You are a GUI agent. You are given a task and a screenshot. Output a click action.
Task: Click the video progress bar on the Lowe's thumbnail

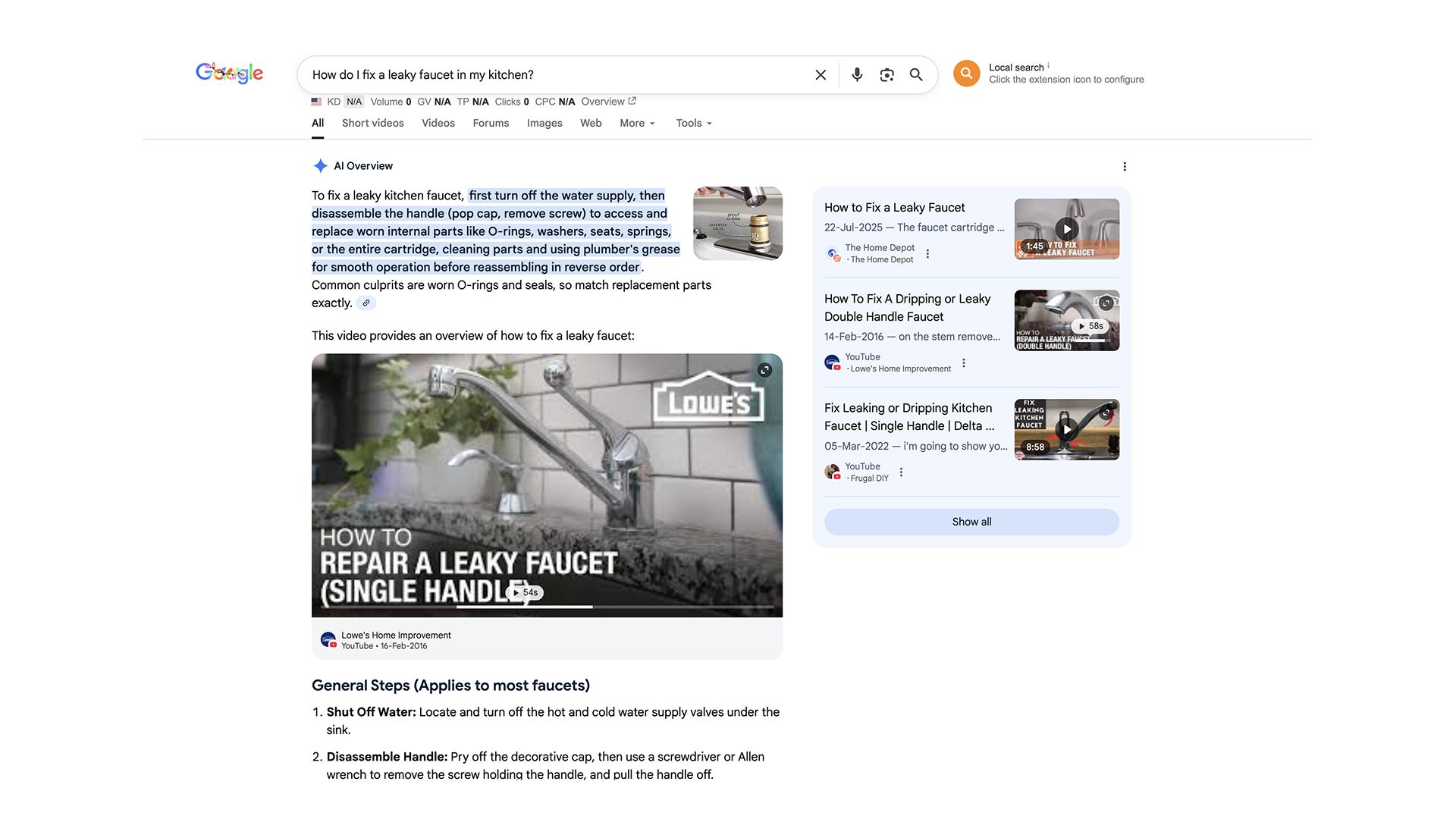tap(546, 608)
